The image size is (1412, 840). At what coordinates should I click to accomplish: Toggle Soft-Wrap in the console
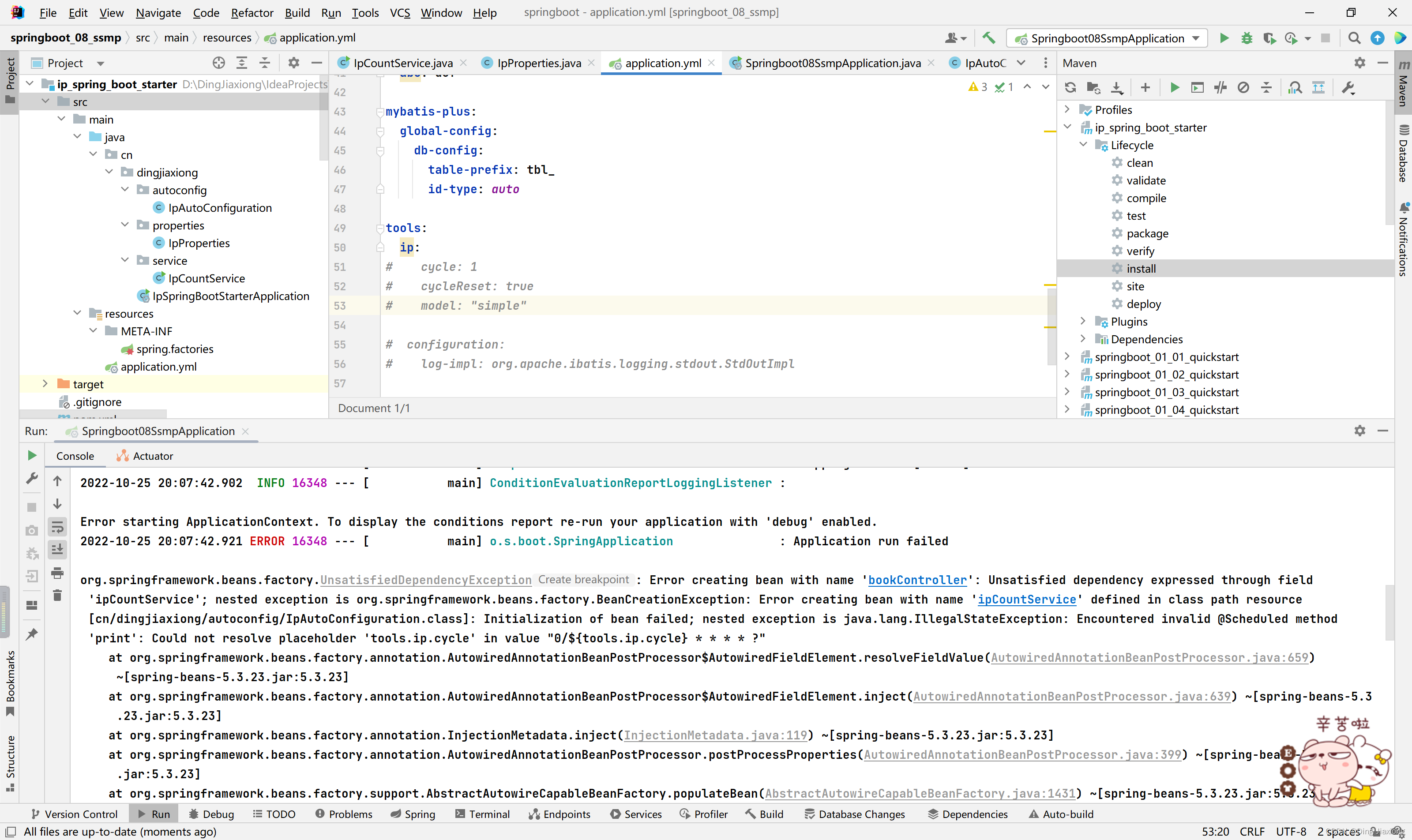point(57,528)
